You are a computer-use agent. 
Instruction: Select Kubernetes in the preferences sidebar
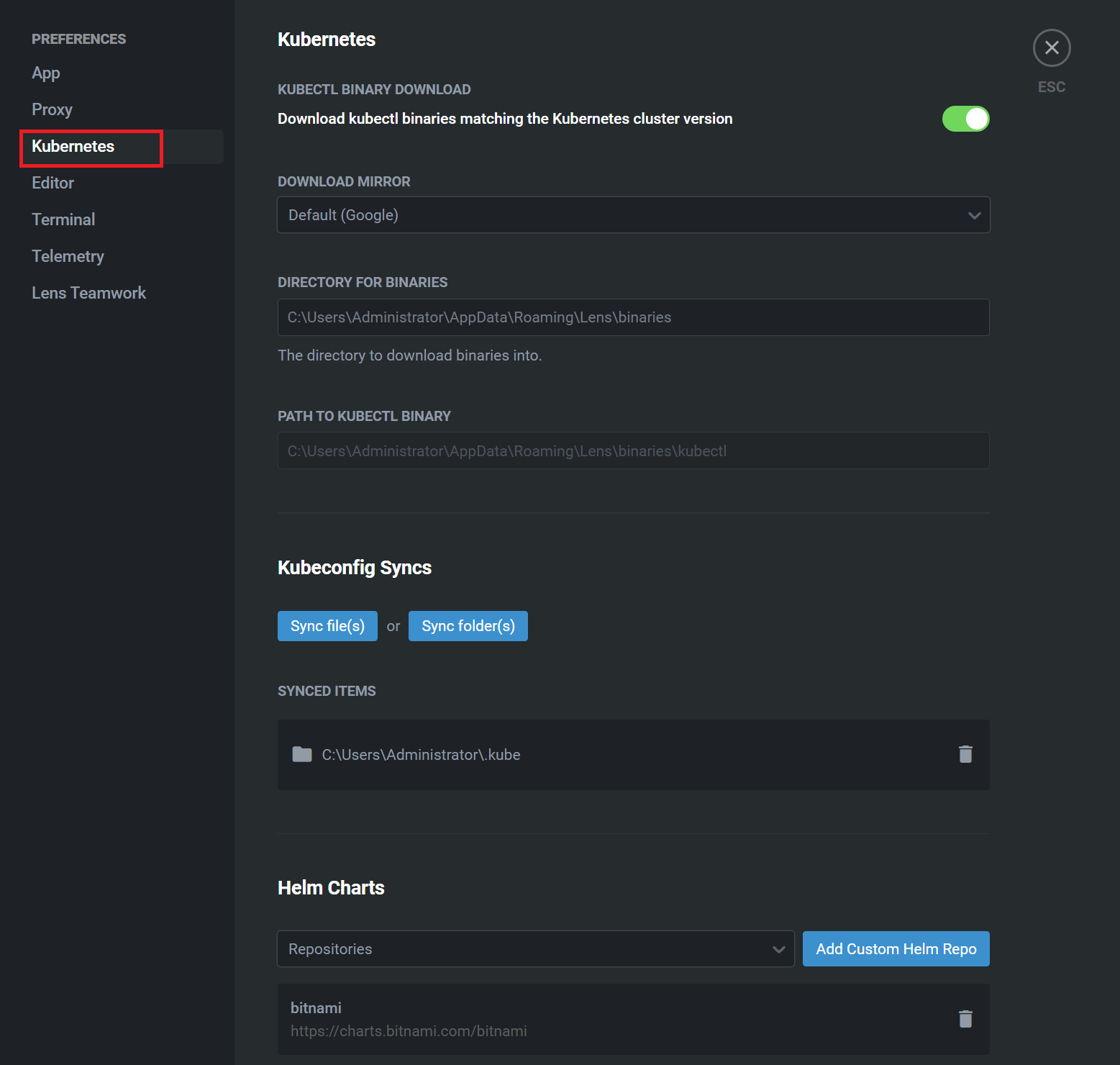pyautogui.click(x=73, y=147)
